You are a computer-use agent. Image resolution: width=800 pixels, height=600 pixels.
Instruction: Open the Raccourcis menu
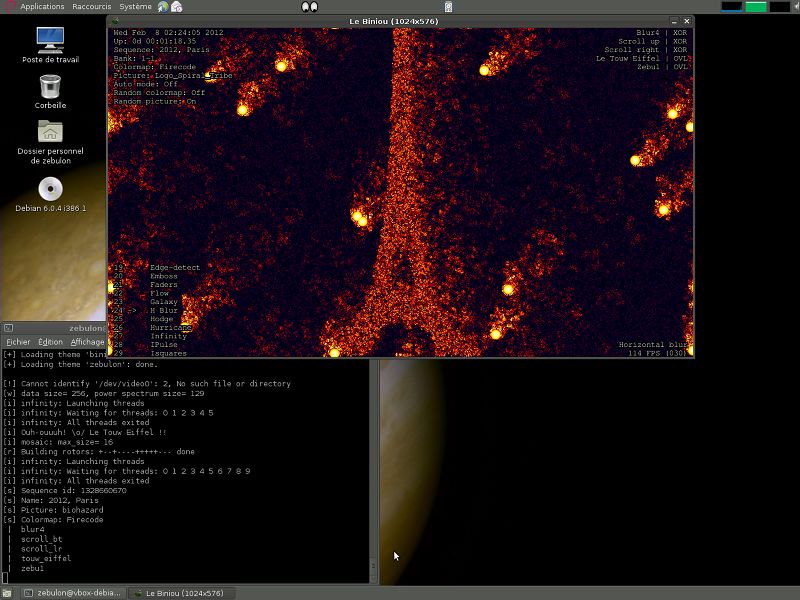[92, 7]
